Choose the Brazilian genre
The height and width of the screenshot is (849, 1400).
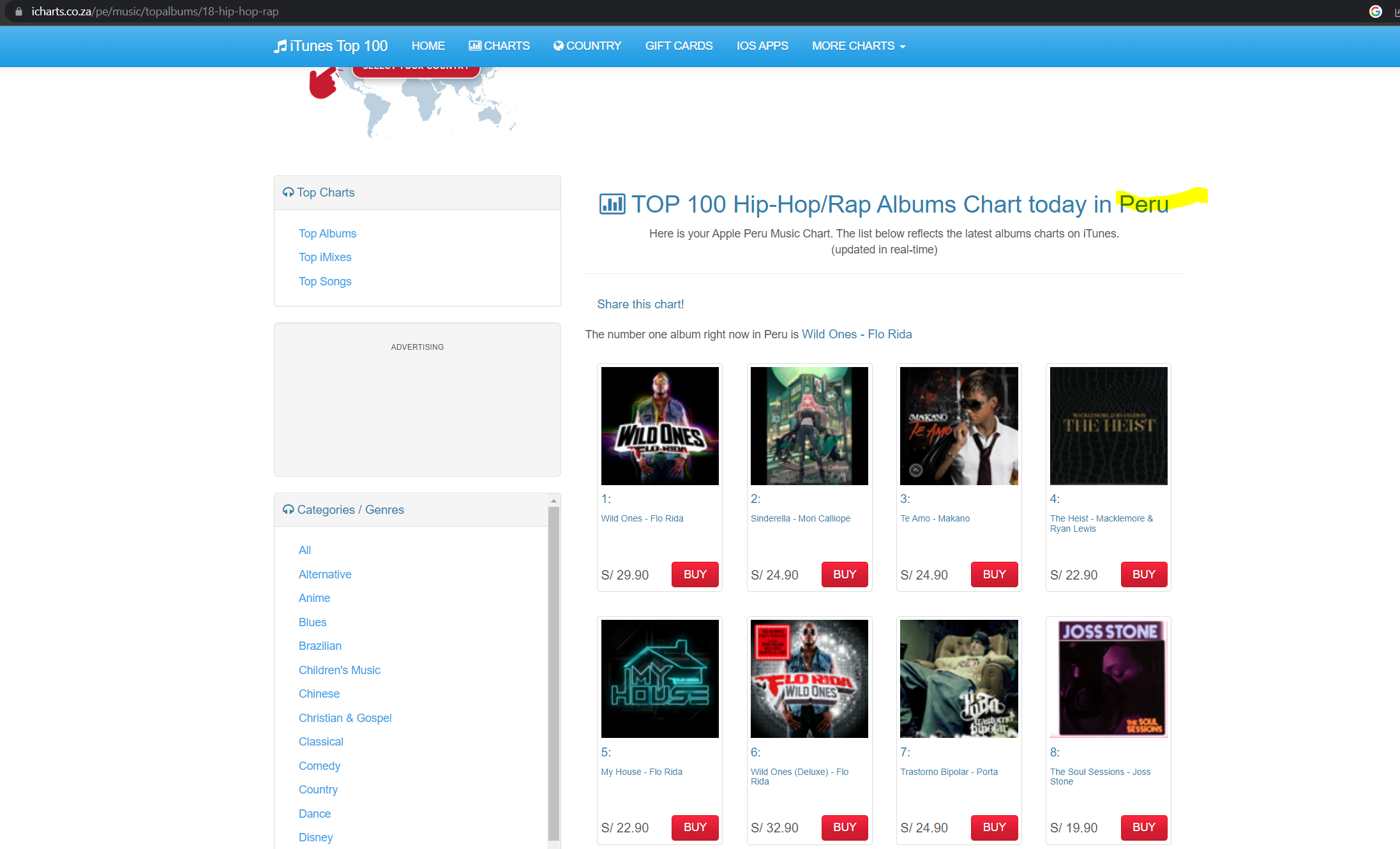tap(320, 646)
